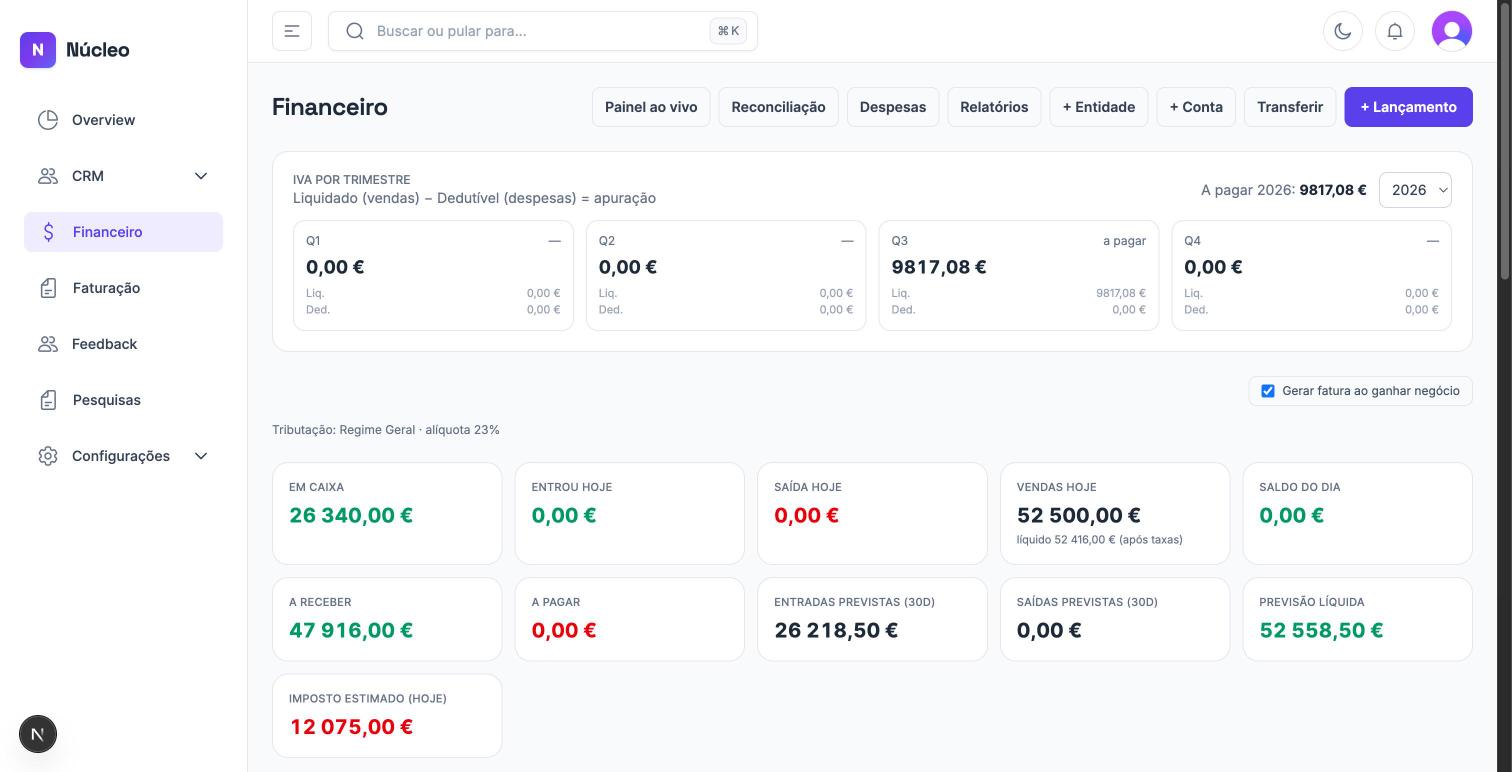Open the user avatar menu
This screenshot has height=772, width=1512.
[x=1452, y=31]
